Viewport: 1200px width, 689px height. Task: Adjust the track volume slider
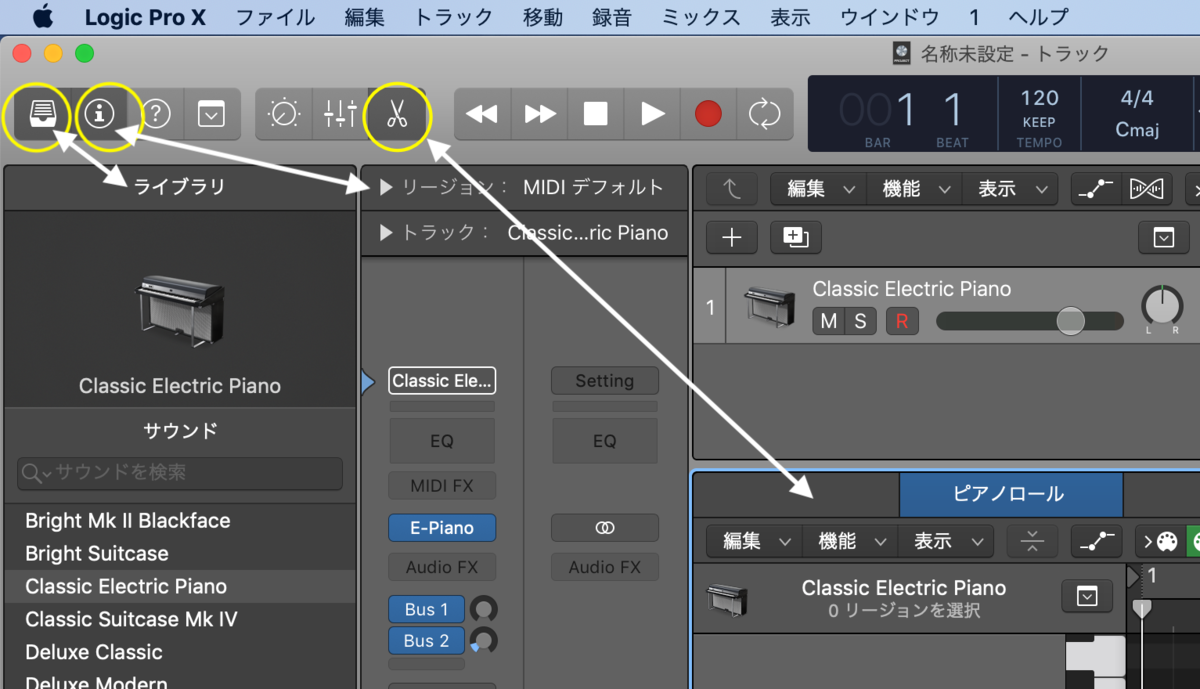(x=1030, y=321)
